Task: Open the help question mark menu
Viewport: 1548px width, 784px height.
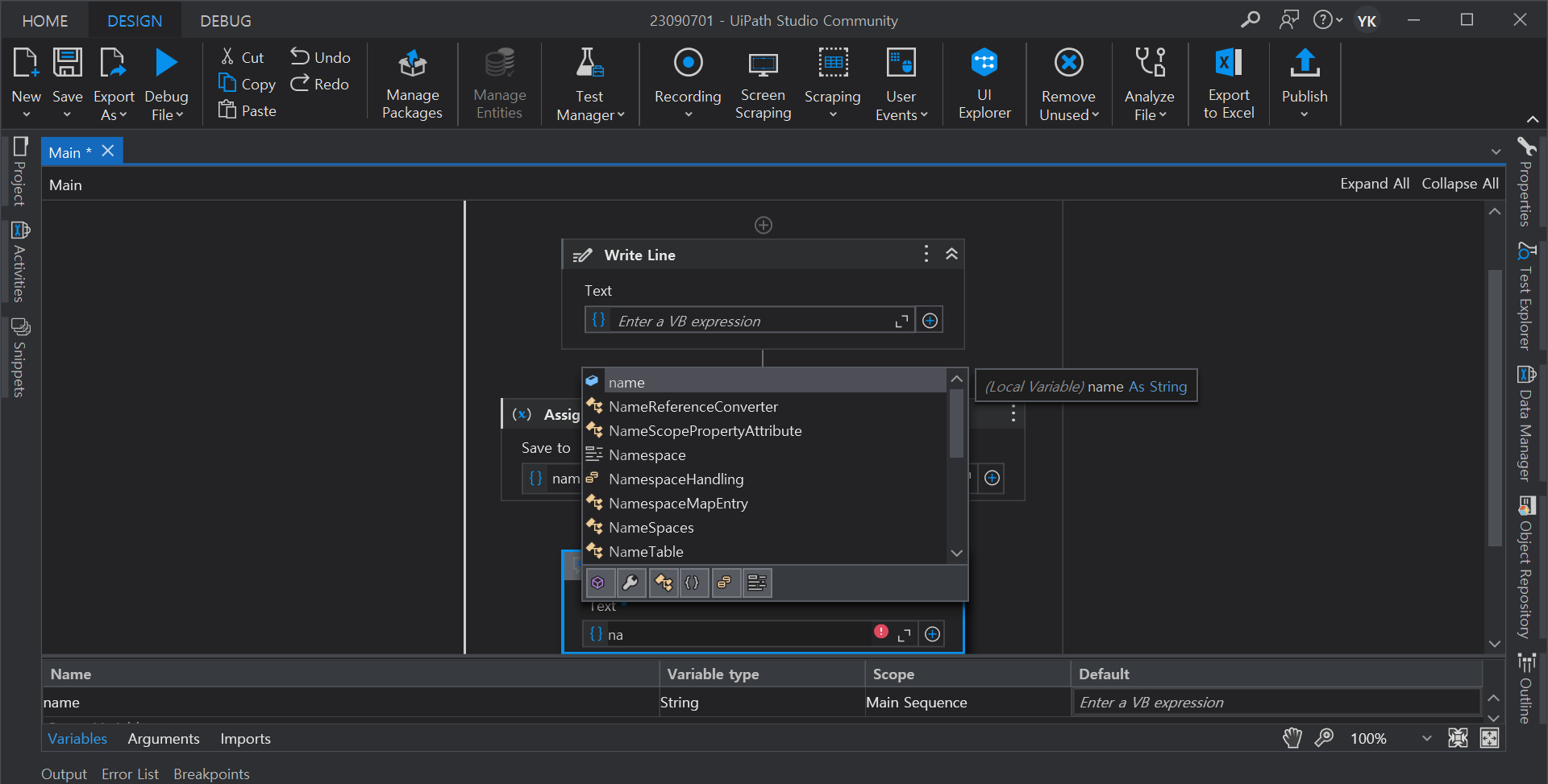Action: 1327,19
